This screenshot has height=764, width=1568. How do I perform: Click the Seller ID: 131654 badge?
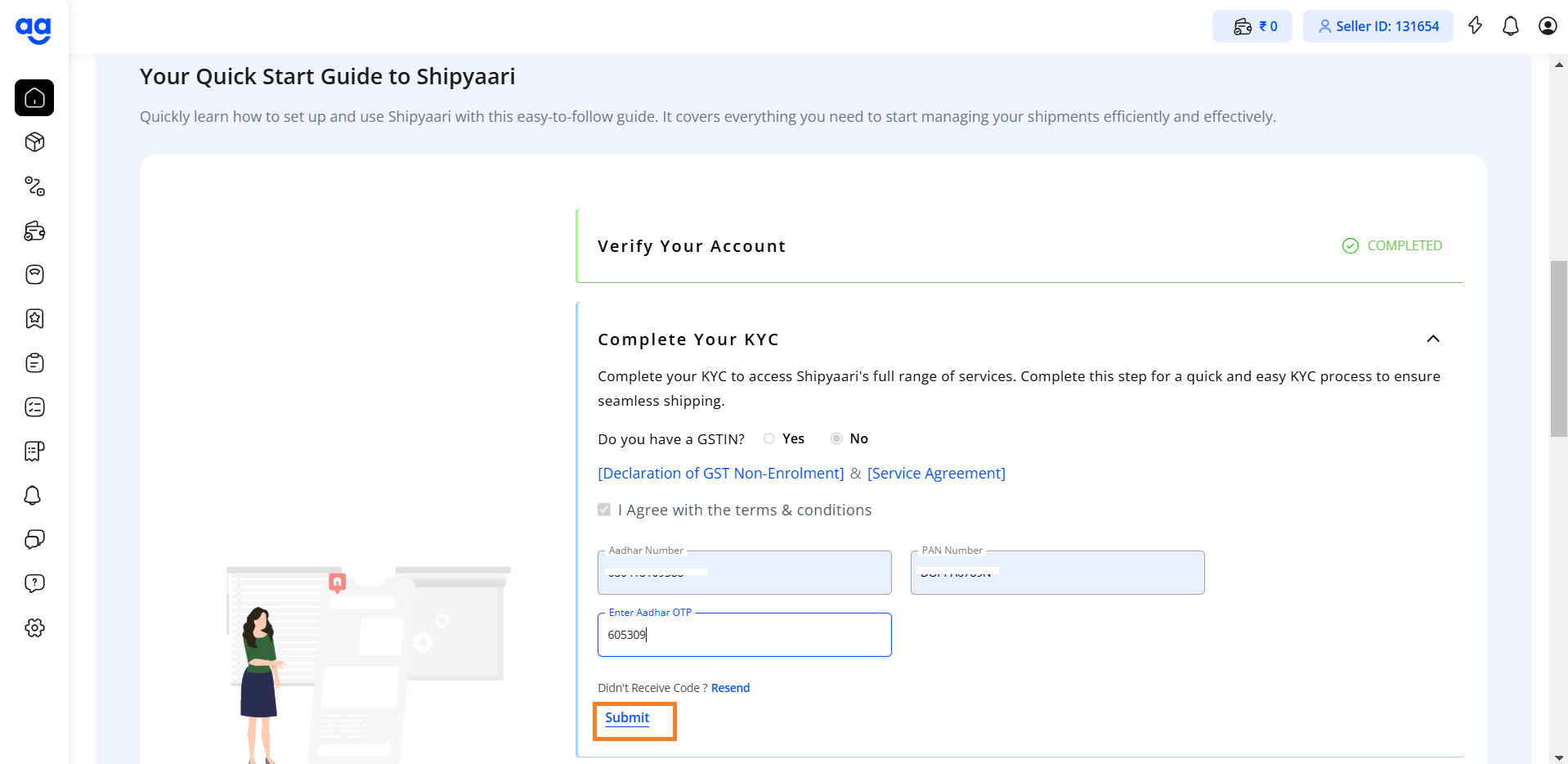(x=1378, y=26)
